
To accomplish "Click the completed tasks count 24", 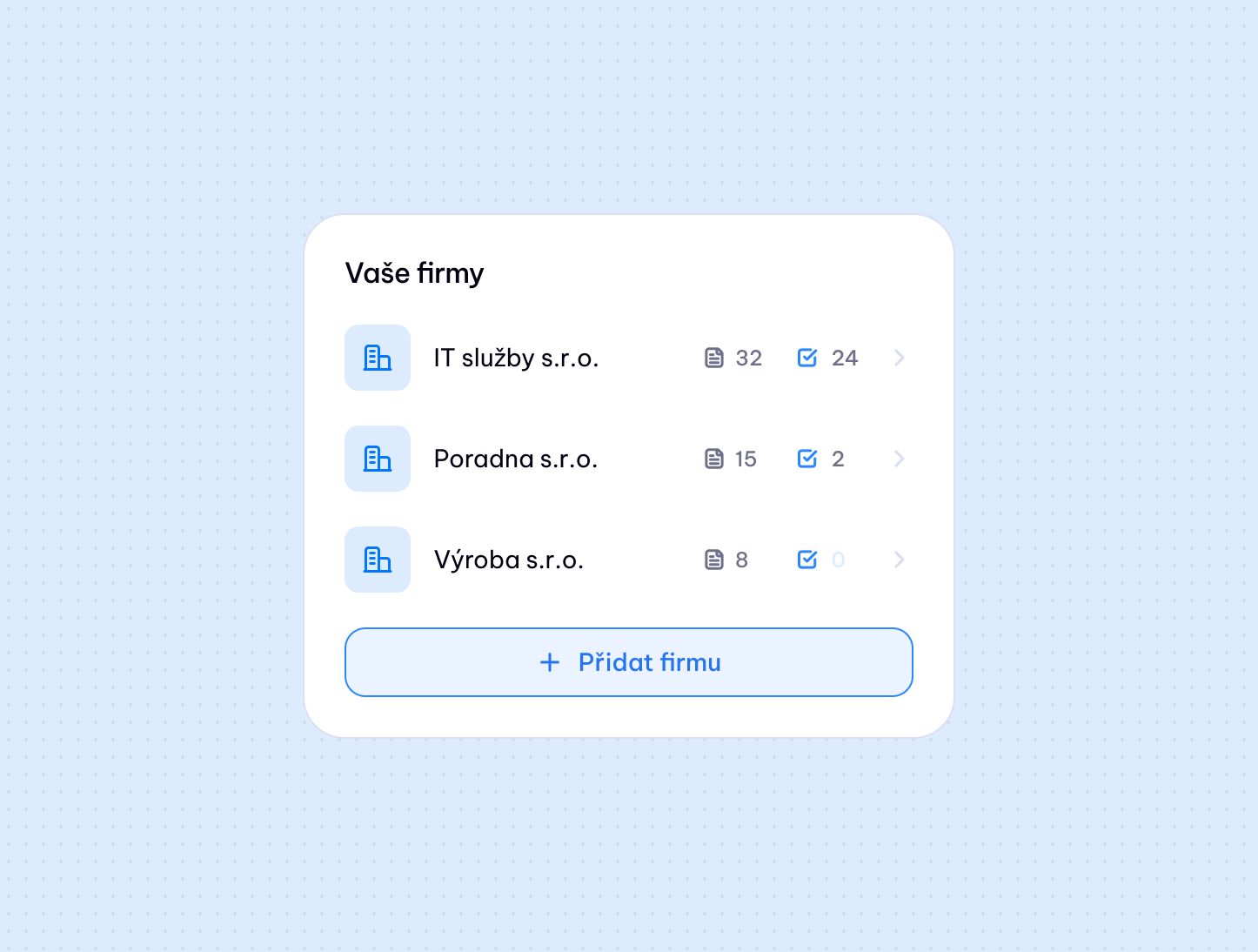I will (845, 358).
